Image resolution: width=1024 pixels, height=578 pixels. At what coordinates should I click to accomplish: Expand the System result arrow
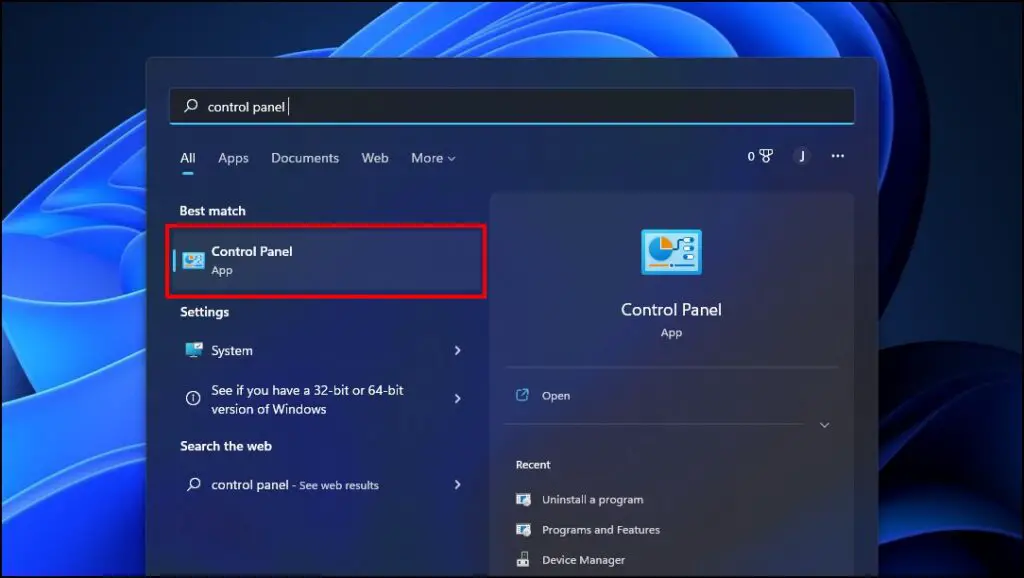[x=457, y=350]
